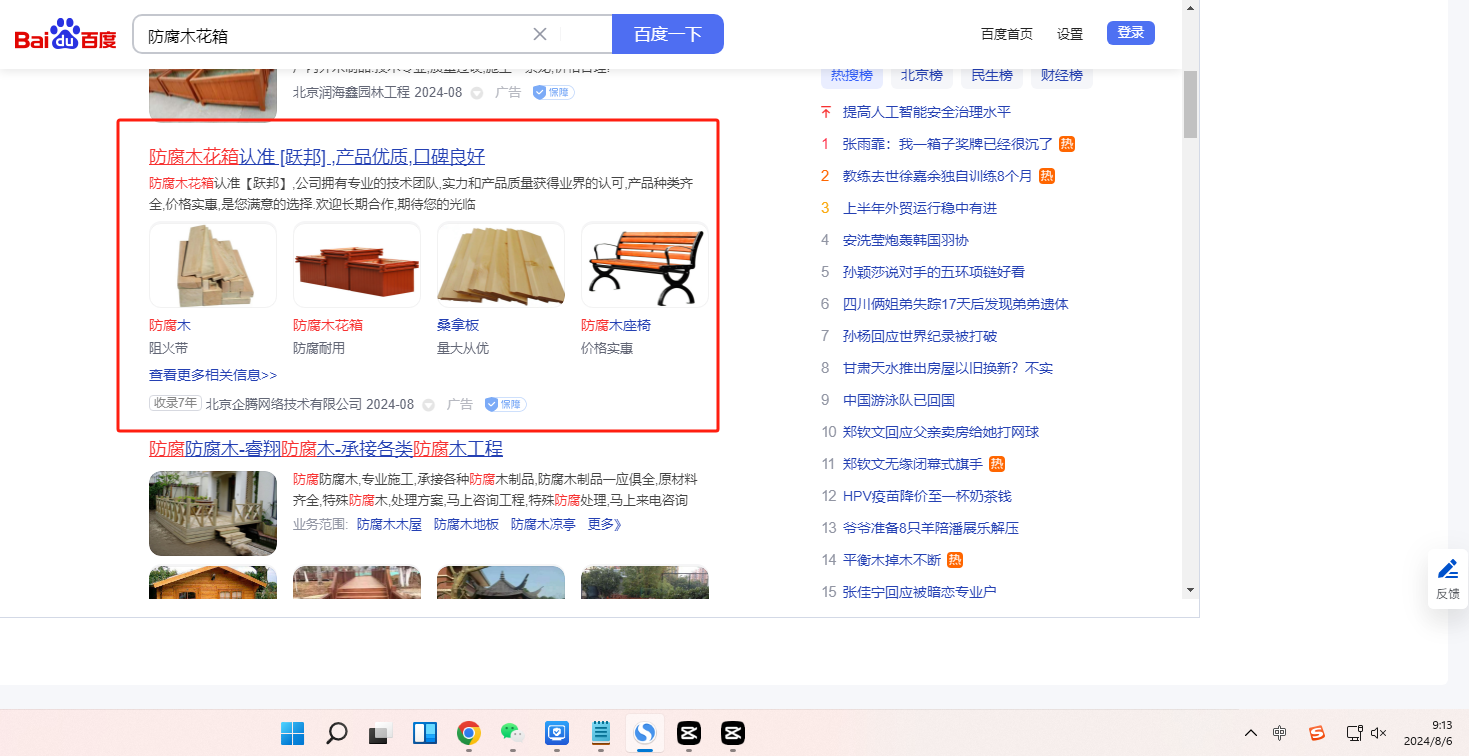Image resolution: width=1469 pixels, height=756 pixels.
Task: Click the Sogou input method tray icon
Action: pos(1317,733)
